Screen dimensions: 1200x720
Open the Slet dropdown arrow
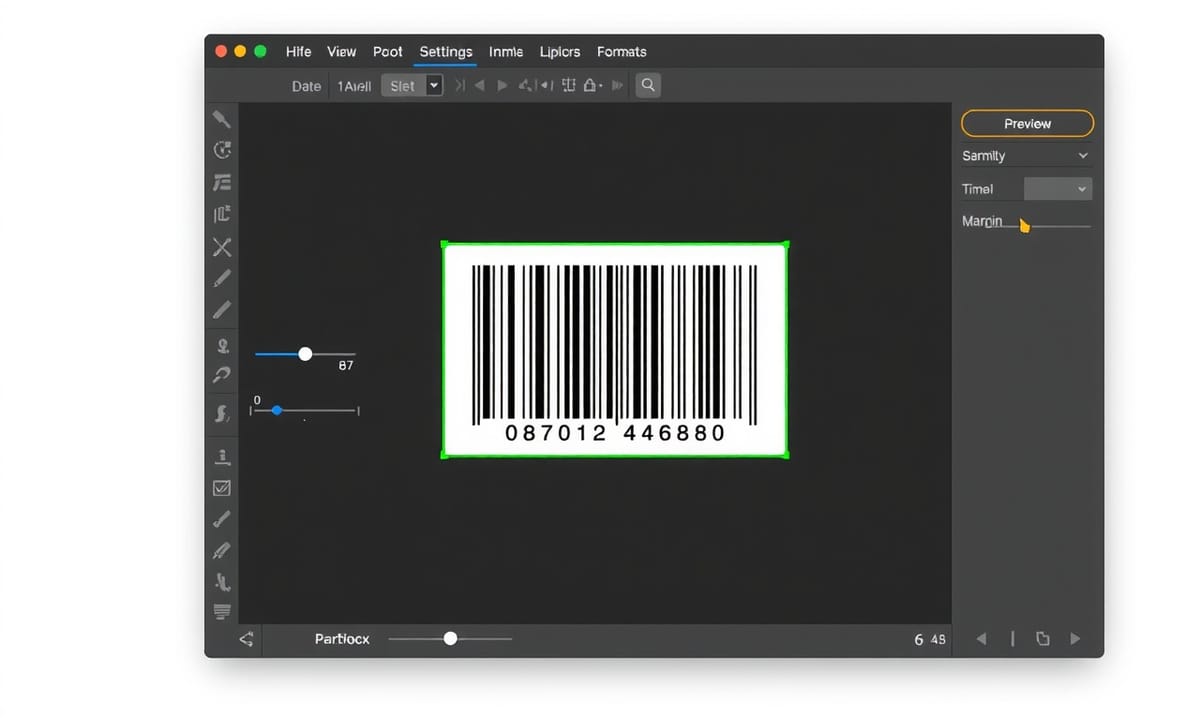pos(434,86)
